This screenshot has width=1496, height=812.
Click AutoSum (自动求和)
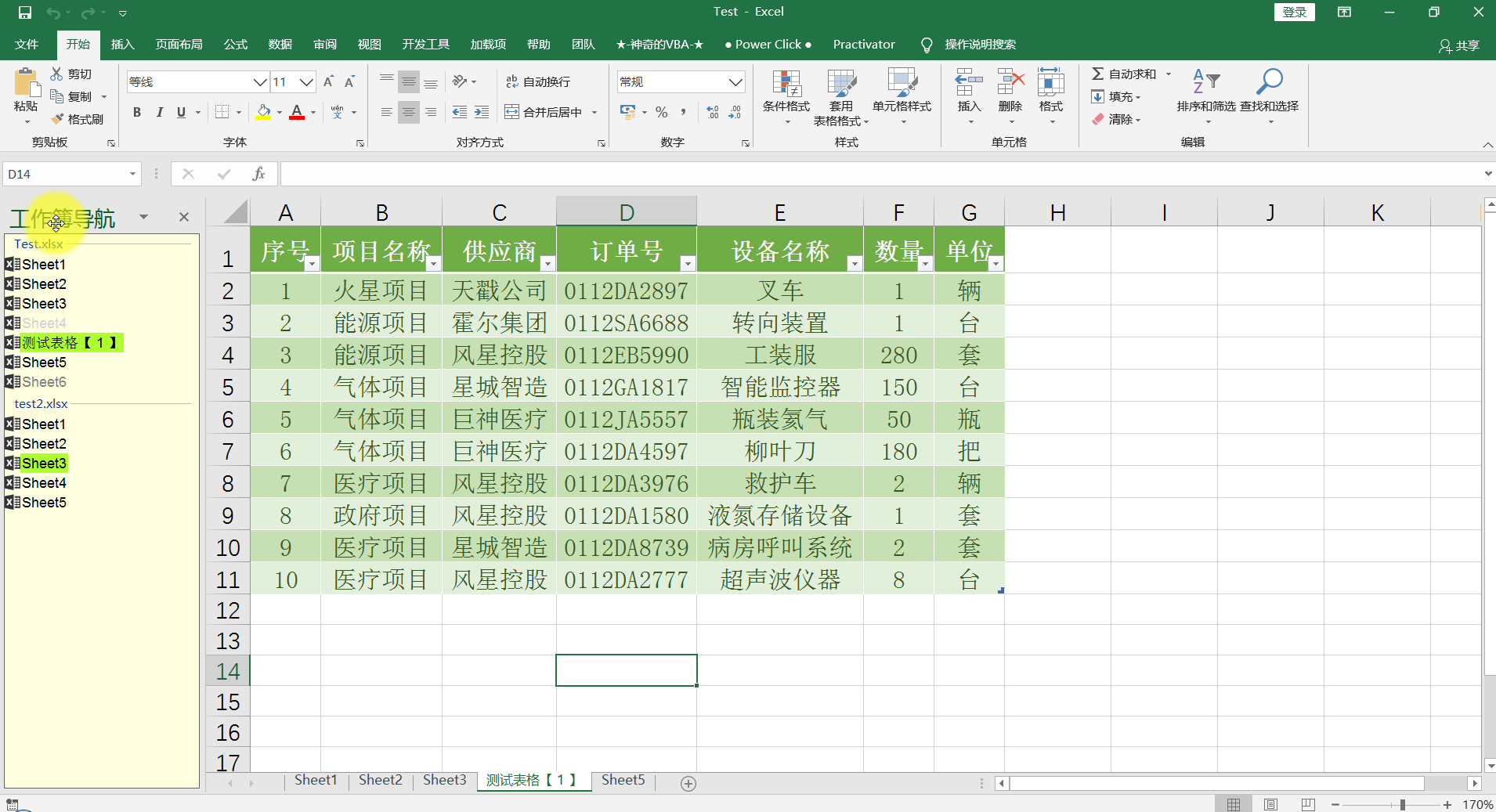point(1125,74)
